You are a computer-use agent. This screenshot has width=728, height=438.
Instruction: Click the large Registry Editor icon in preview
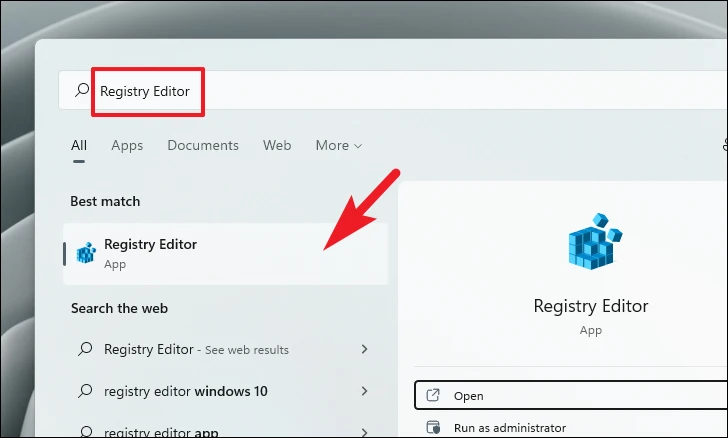(595, 241)
